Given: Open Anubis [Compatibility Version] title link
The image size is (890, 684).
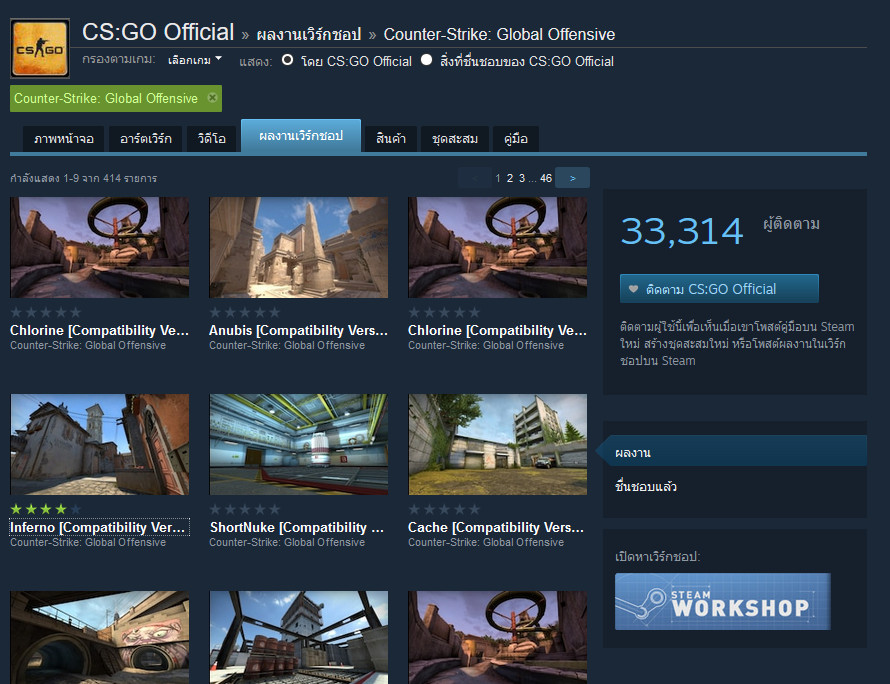Looking at the screenshot, I should pyautogui.click(x=298, y=330).
